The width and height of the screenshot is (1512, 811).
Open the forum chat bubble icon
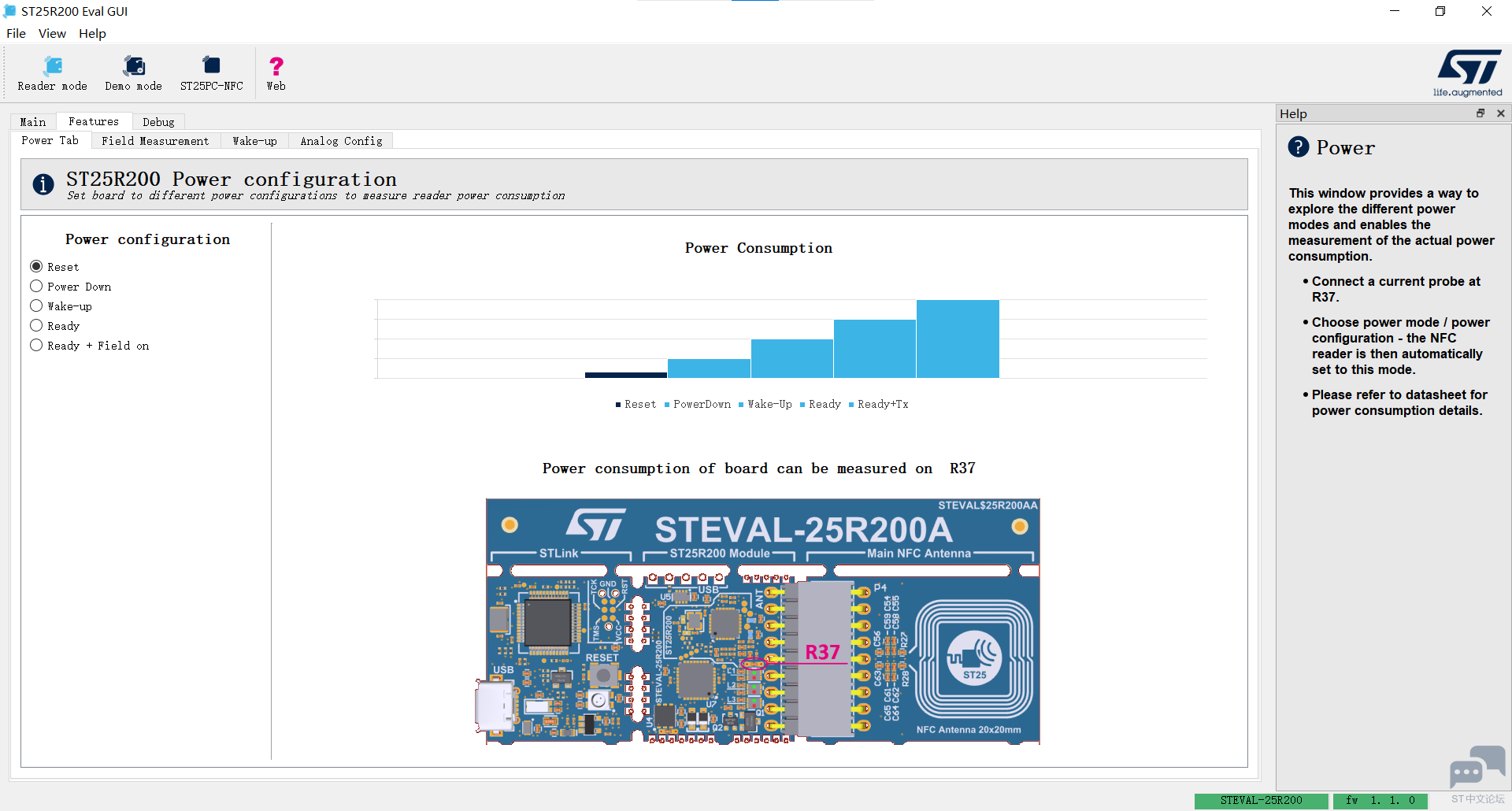1477,766
